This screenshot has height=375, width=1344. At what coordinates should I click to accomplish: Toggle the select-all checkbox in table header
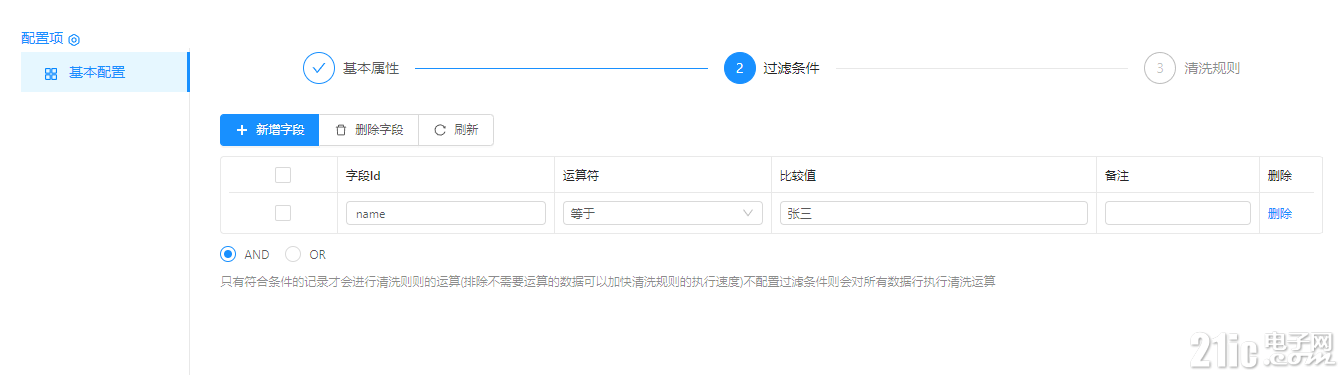(283, 175)
